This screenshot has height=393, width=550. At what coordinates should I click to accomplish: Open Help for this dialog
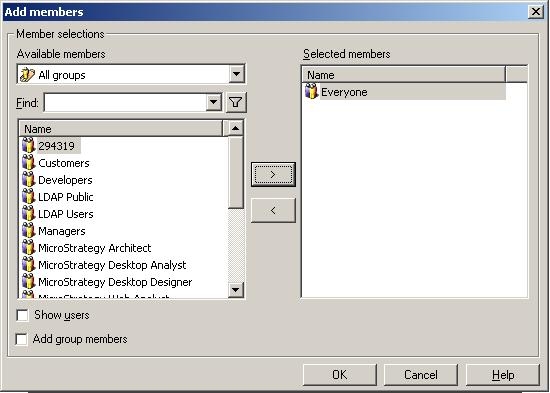tap(503, 375)
